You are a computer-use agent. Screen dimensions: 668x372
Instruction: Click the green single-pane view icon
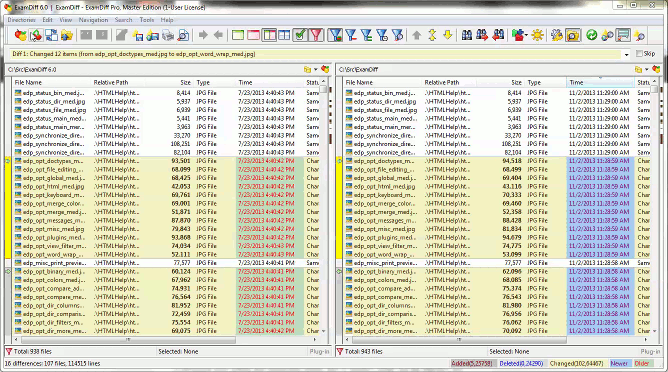point(238,35)
